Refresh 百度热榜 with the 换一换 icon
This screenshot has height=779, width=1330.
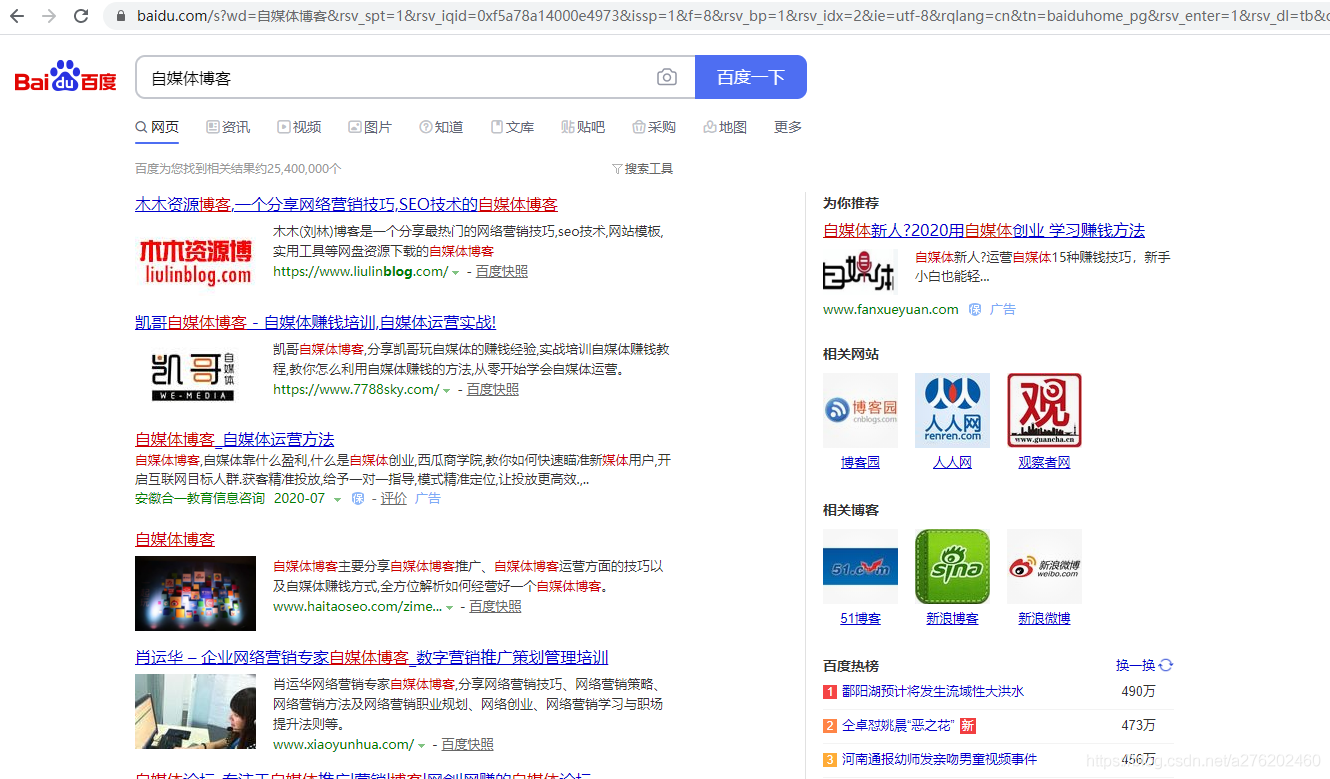[1165, 664]
